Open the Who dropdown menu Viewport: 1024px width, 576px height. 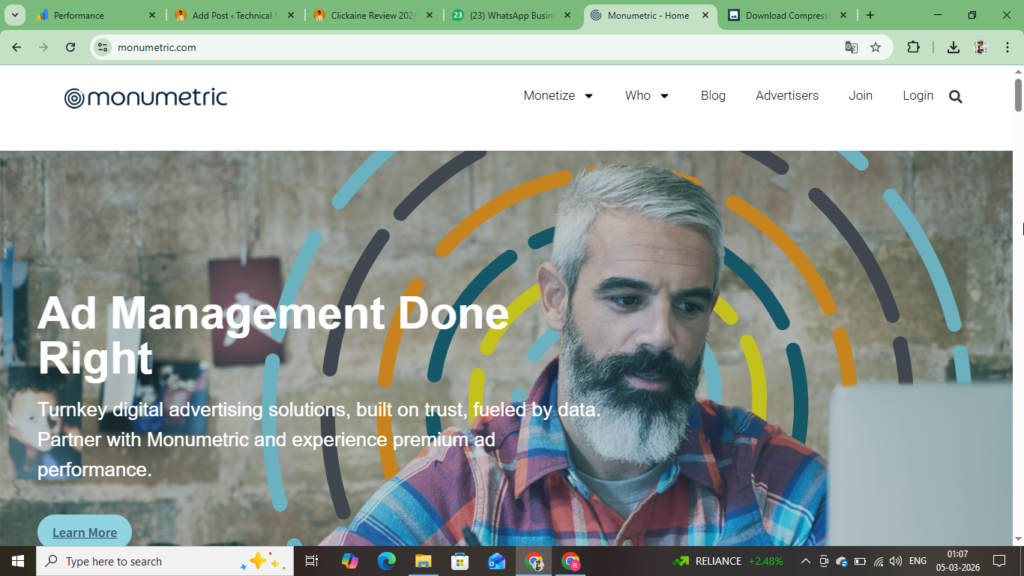point(646,96)
